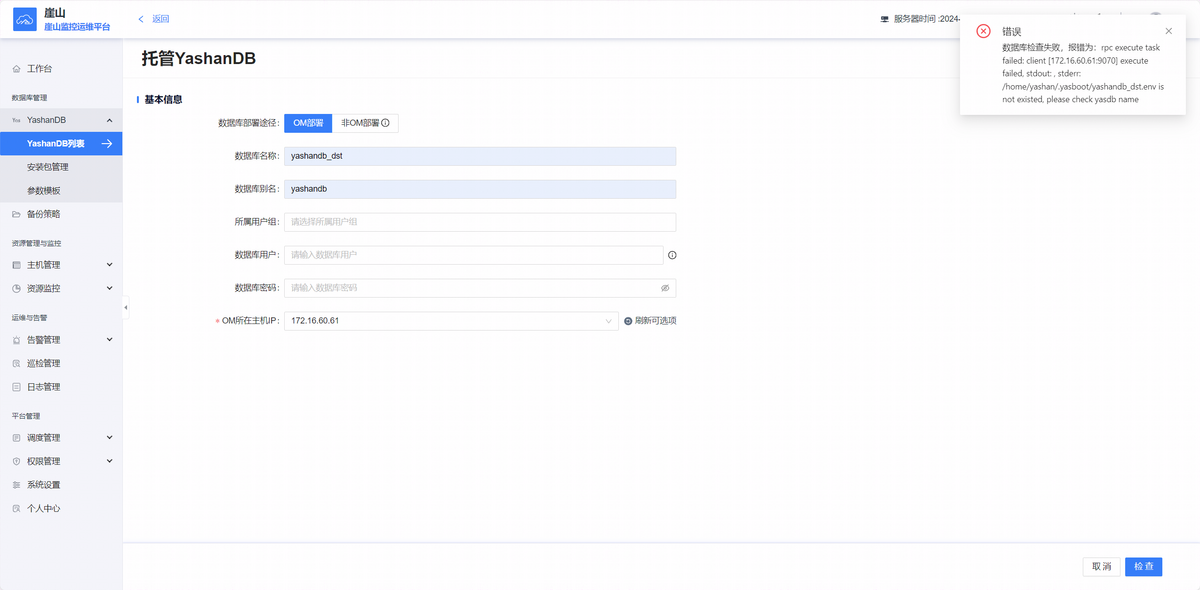Open the 所属用户组 selector
This screenshot has width=1200, height=590.
[480, 222]
